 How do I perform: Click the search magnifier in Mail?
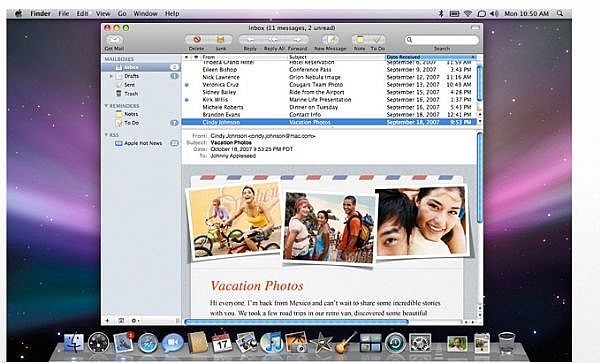[409, 40]
